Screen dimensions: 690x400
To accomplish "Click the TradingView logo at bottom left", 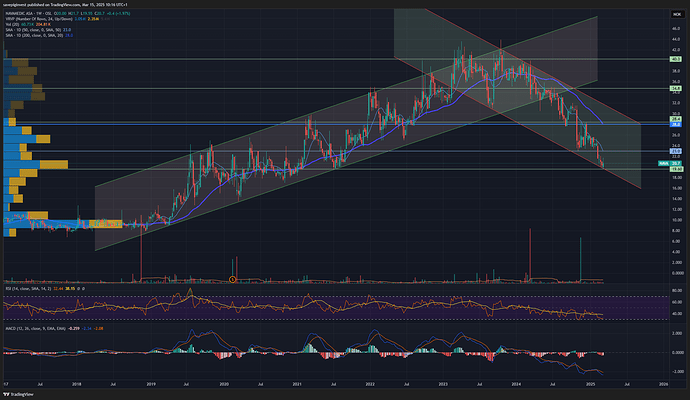I will point(18,394).
